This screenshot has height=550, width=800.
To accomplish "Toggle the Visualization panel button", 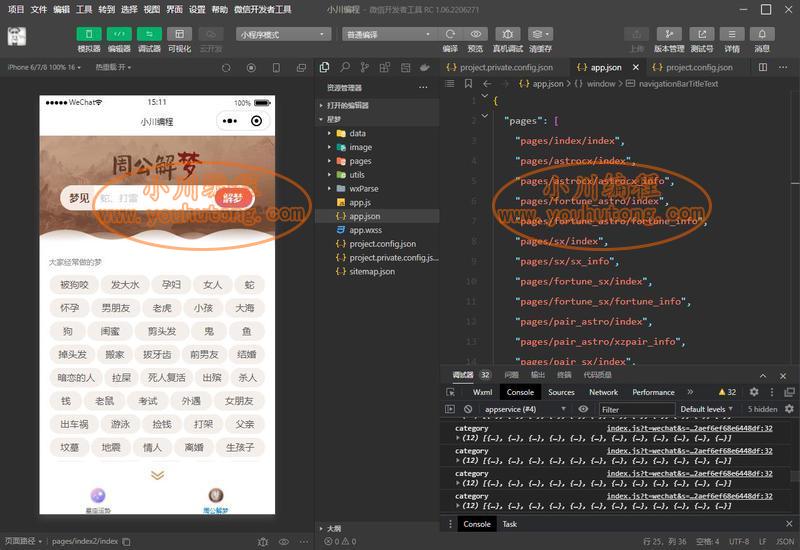I will [x=180, y=34].
